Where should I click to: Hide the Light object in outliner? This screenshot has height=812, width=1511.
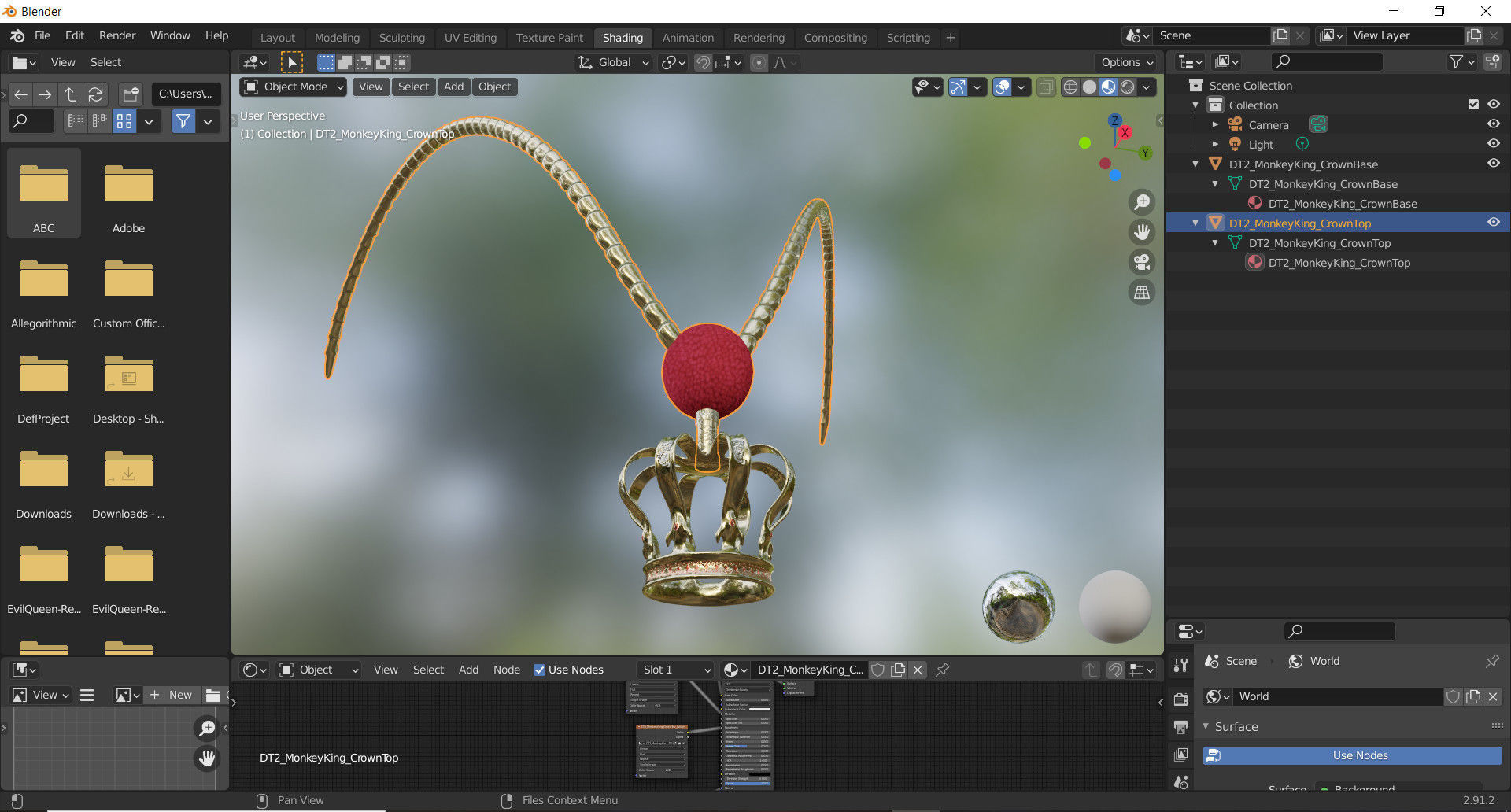tap(1493, 144)
